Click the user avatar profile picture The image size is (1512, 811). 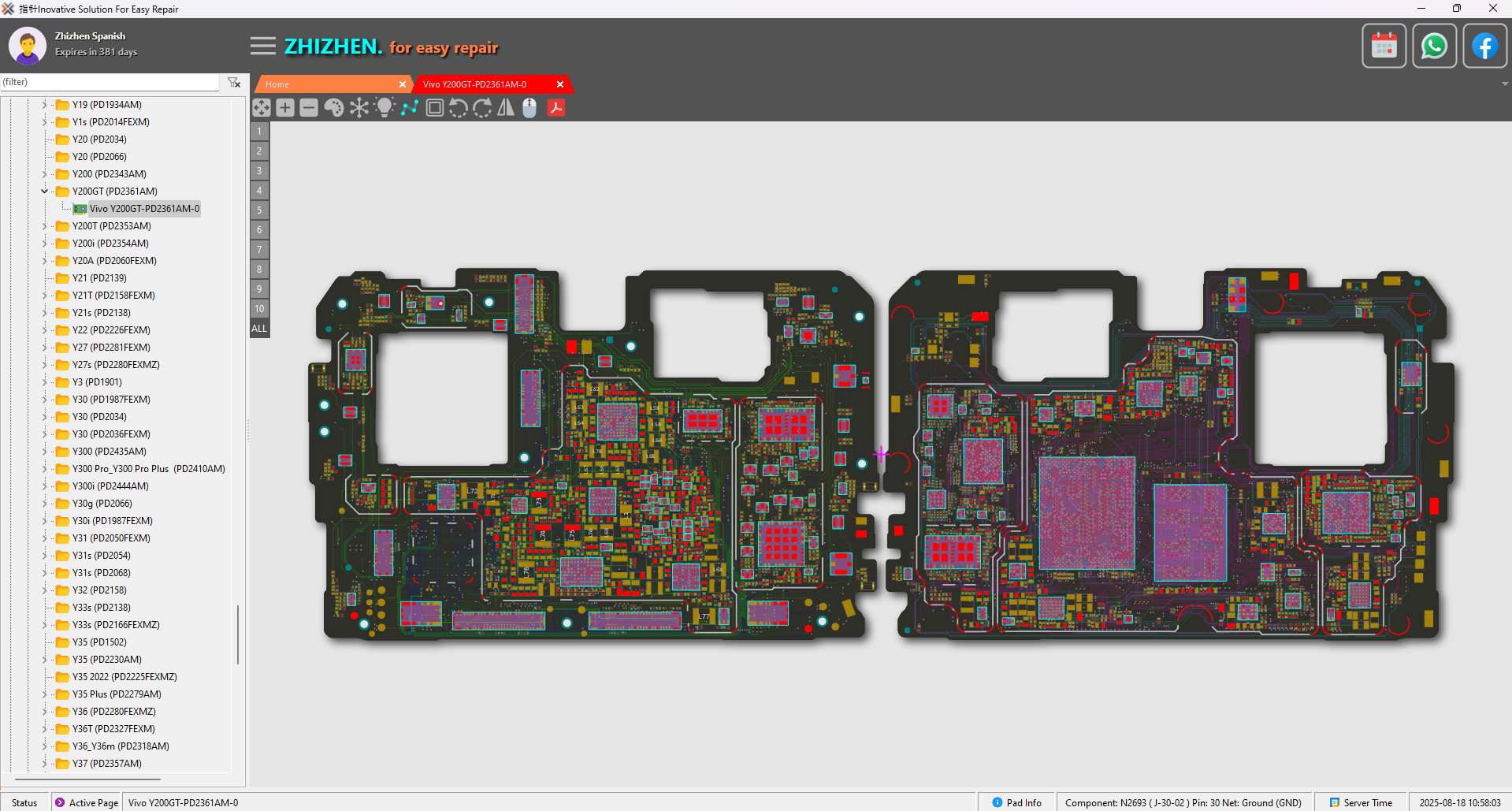tap(28, 46)
